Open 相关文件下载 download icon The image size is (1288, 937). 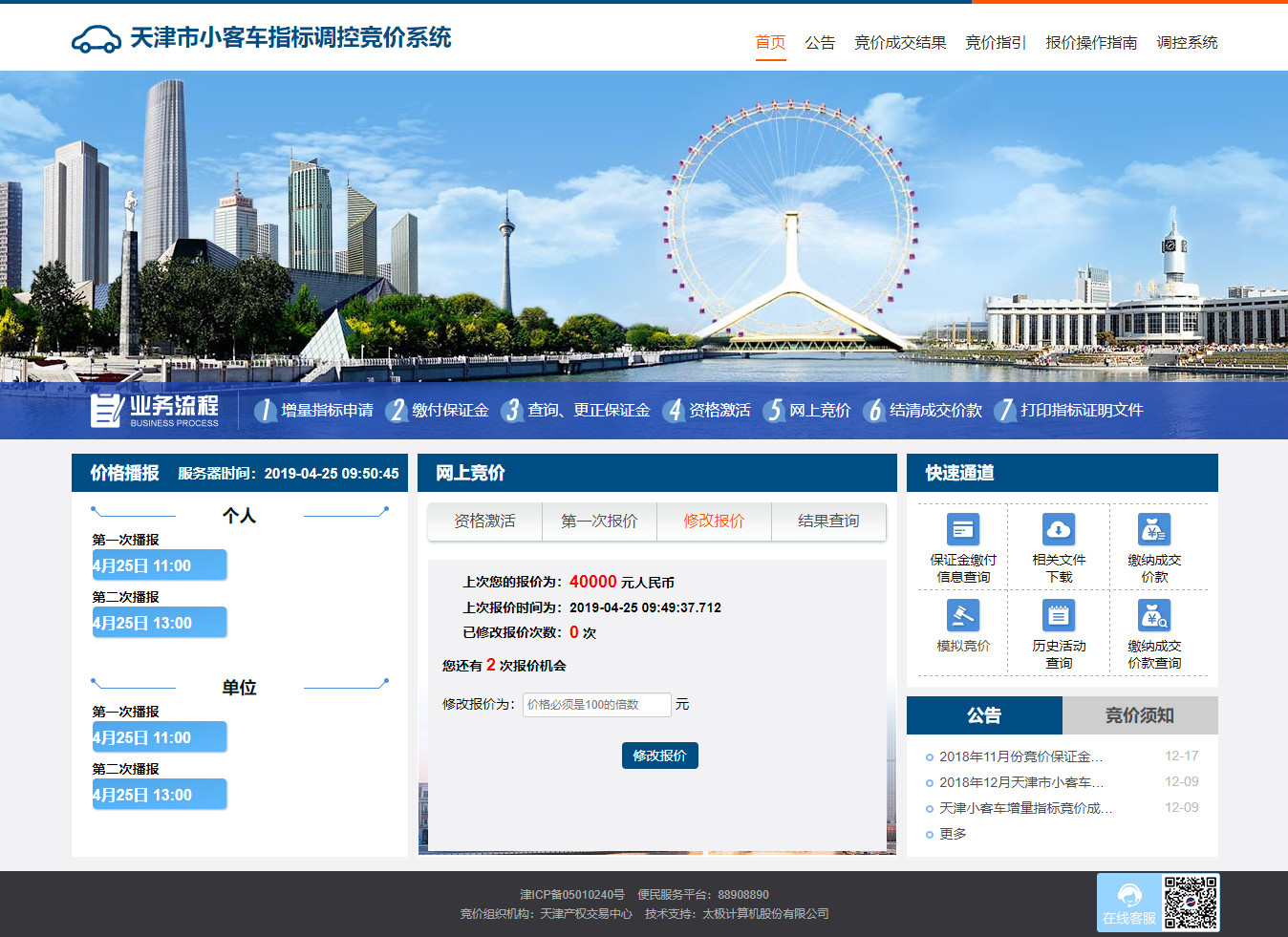pyautogui.click(x=1059, y=529)
